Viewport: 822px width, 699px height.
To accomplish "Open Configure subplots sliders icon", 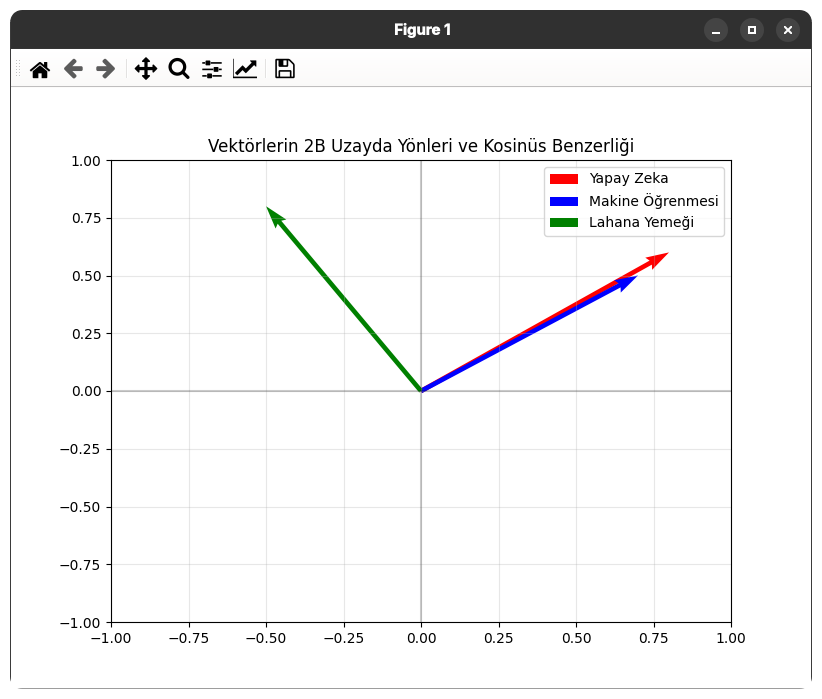I will pyautogui.click(x=212, y=69).
